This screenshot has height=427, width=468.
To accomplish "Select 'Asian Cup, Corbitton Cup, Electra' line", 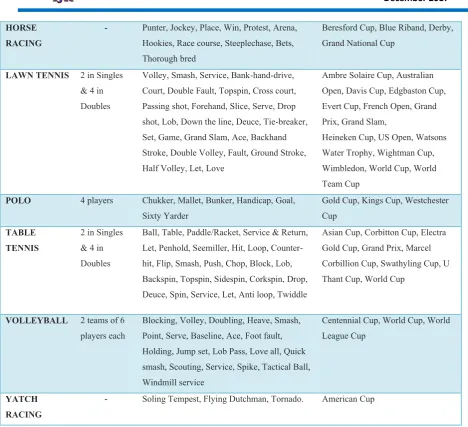I will tap(384, 233).
